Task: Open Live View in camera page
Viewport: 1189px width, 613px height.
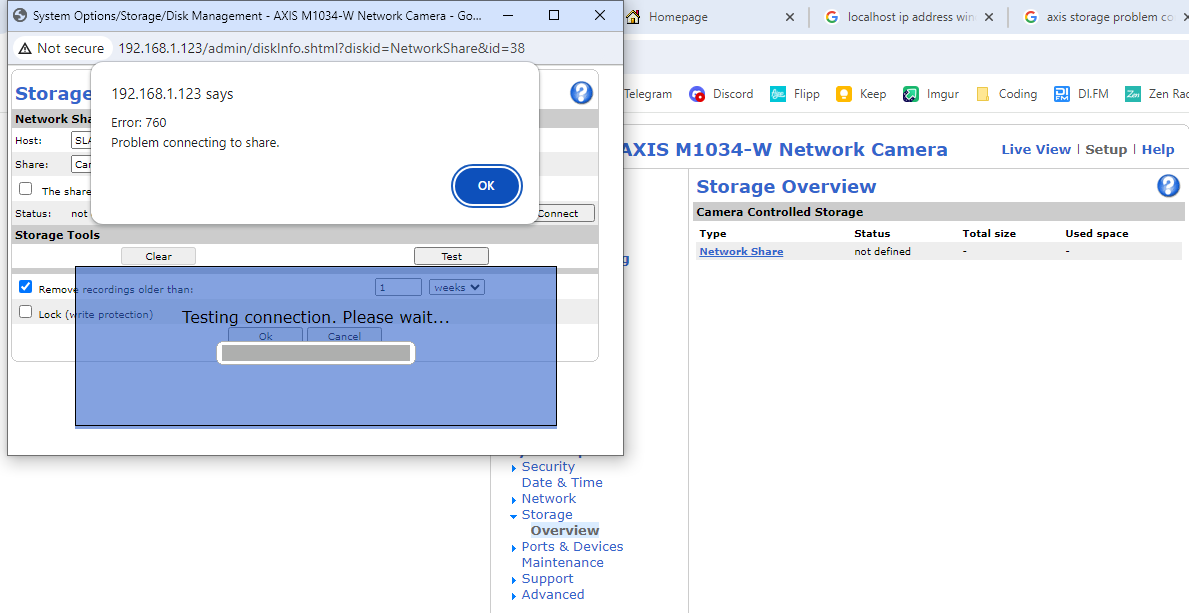Action: click(x=1036, y=149)
